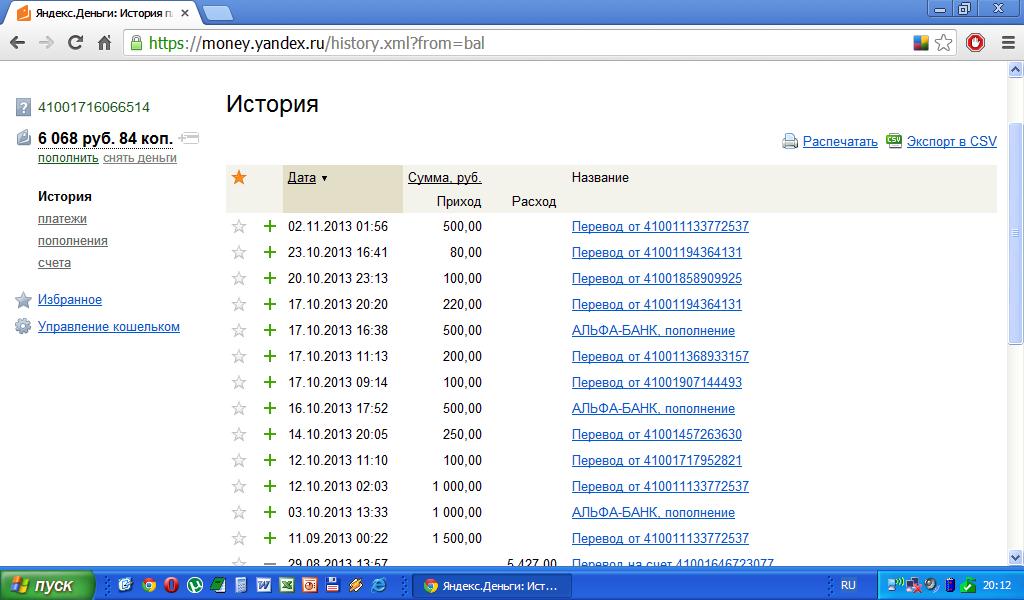Image resolution: width=1024 pixels, height=600 pixels.
Task: Toggle favorite star on 20.10.2013 23:13 row
Action: pyautogui.click(x=239, y=279)
